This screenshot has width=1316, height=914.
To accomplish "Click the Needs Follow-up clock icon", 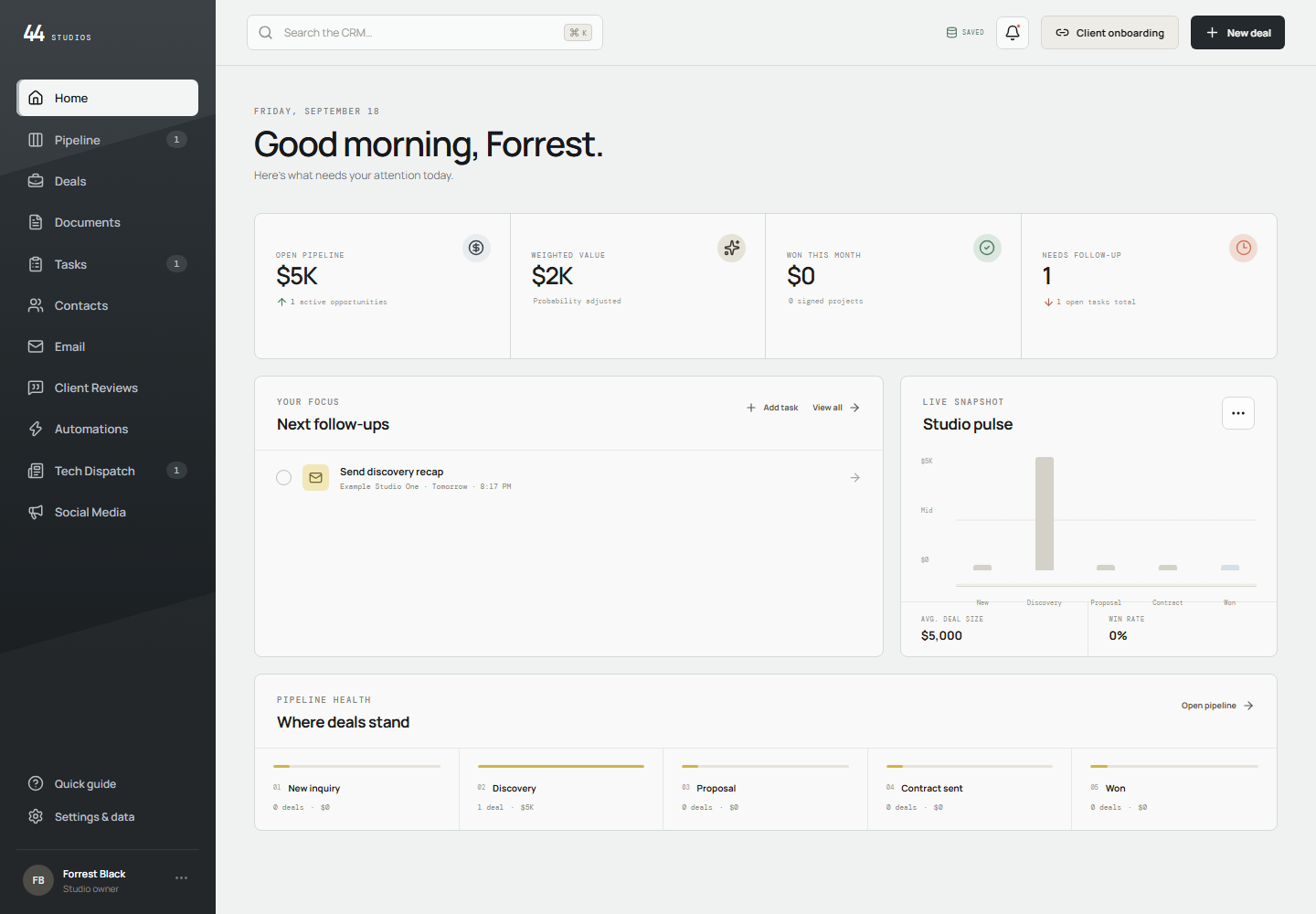I will (1243, 248).
